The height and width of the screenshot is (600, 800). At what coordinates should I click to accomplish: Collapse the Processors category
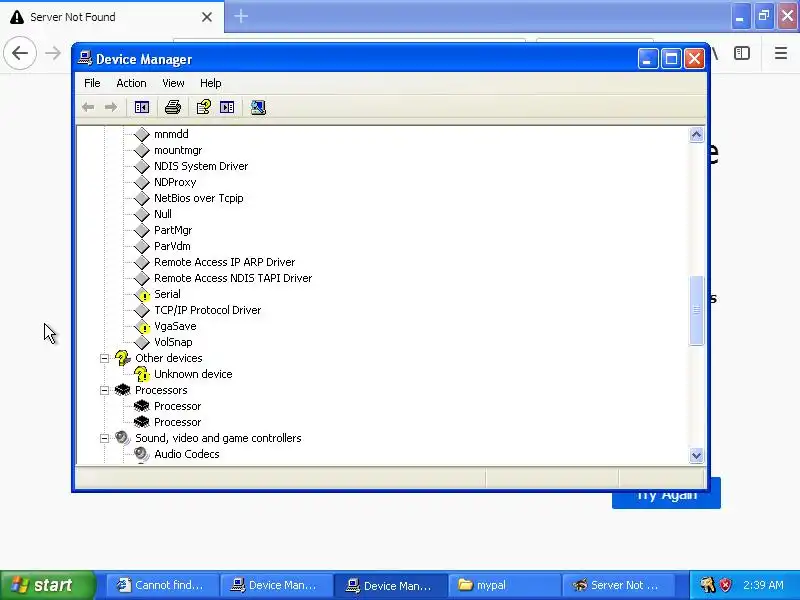[x=104, y=390]
